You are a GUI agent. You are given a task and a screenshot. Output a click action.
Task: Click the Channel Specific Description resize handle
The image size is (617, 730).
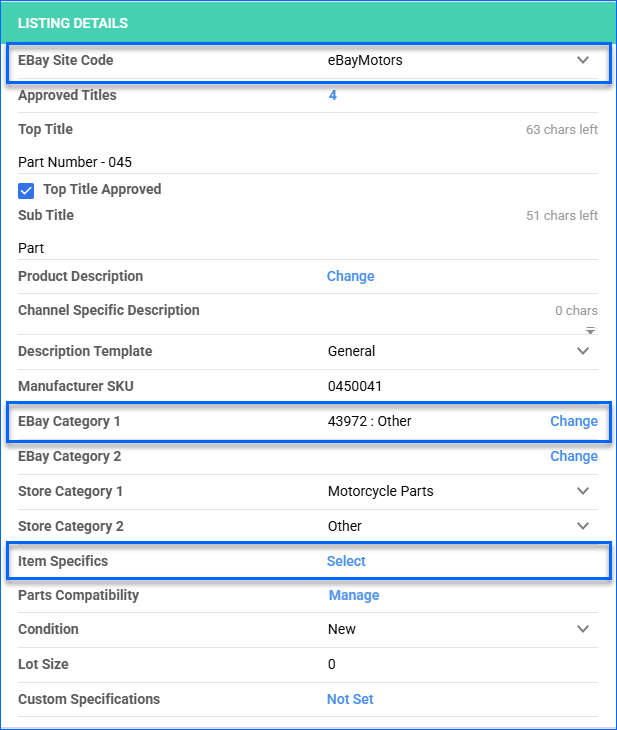click(x=590, y=330)
